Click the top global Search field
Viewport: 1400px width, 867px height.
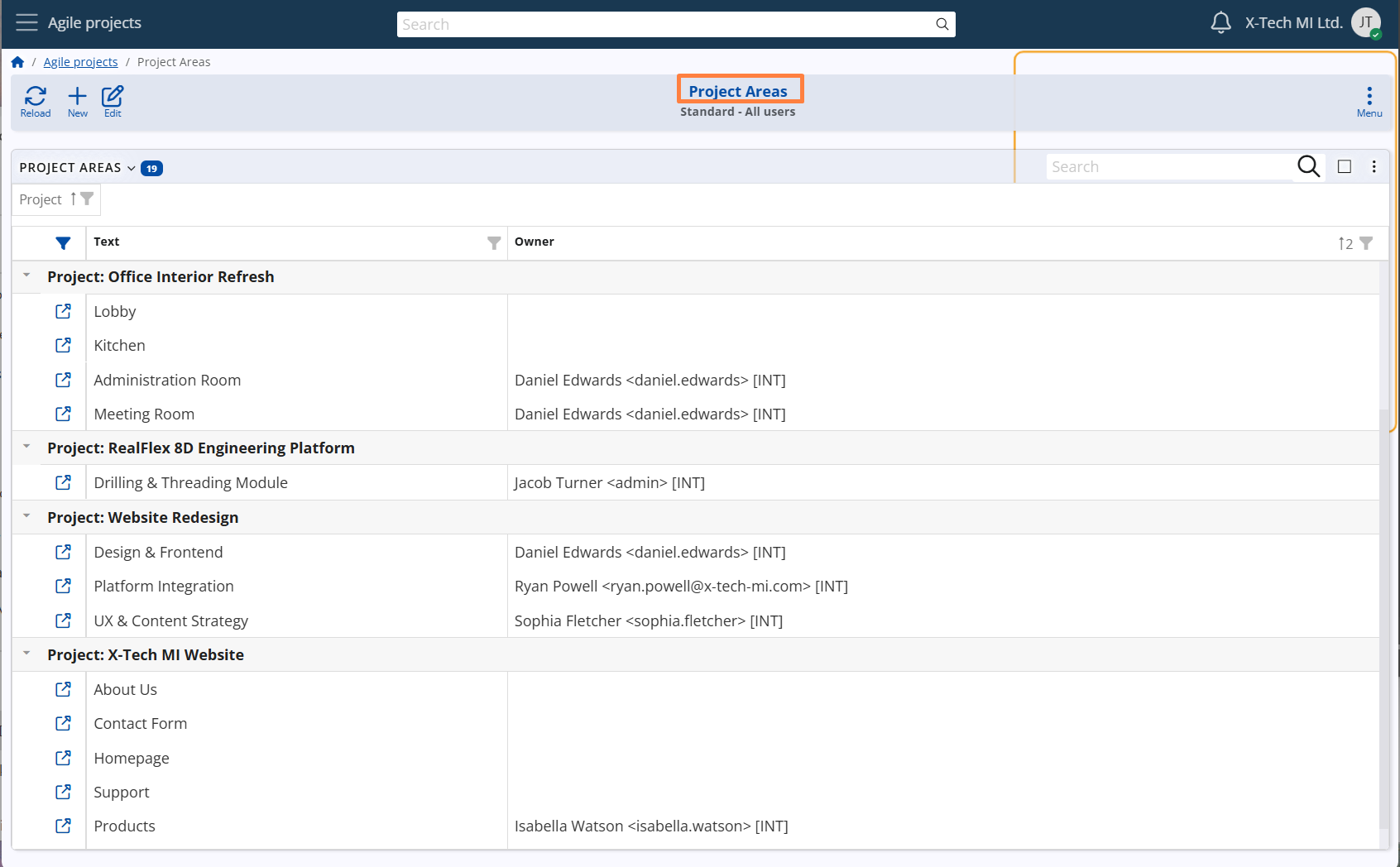coord(666,25)
